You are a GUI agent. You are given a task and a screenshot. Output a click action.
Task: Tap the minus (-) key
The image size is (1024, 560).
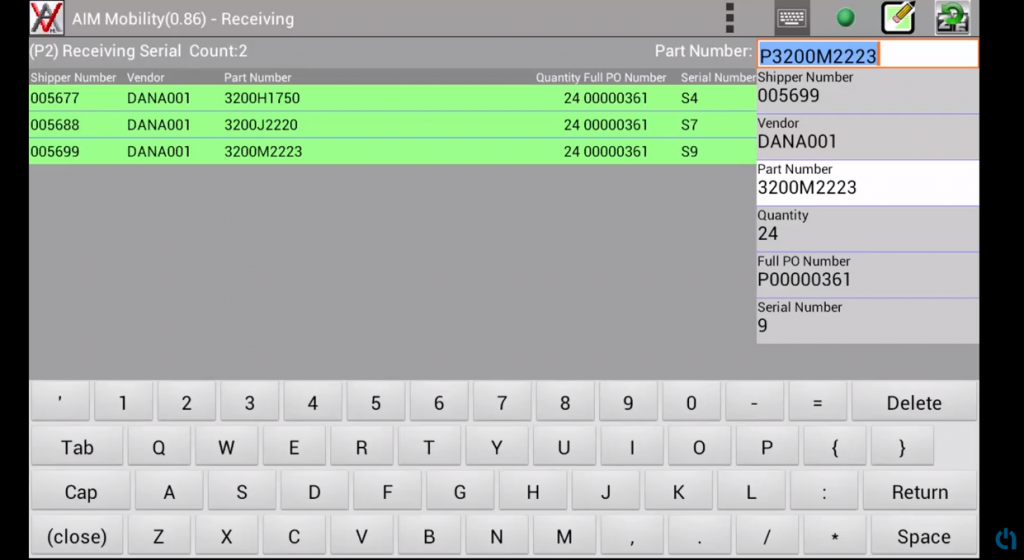coord(754,402)
